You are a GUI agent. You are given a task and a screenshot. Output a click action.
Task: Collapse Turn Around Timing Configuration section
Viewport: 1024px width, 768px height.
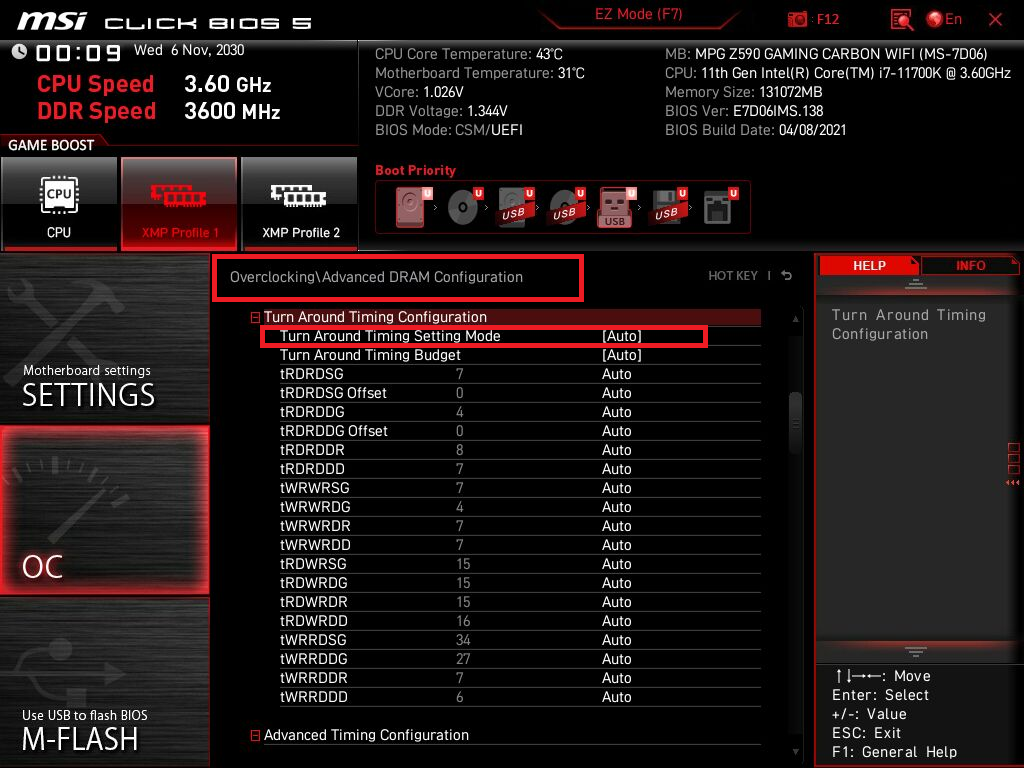[255, 318]
